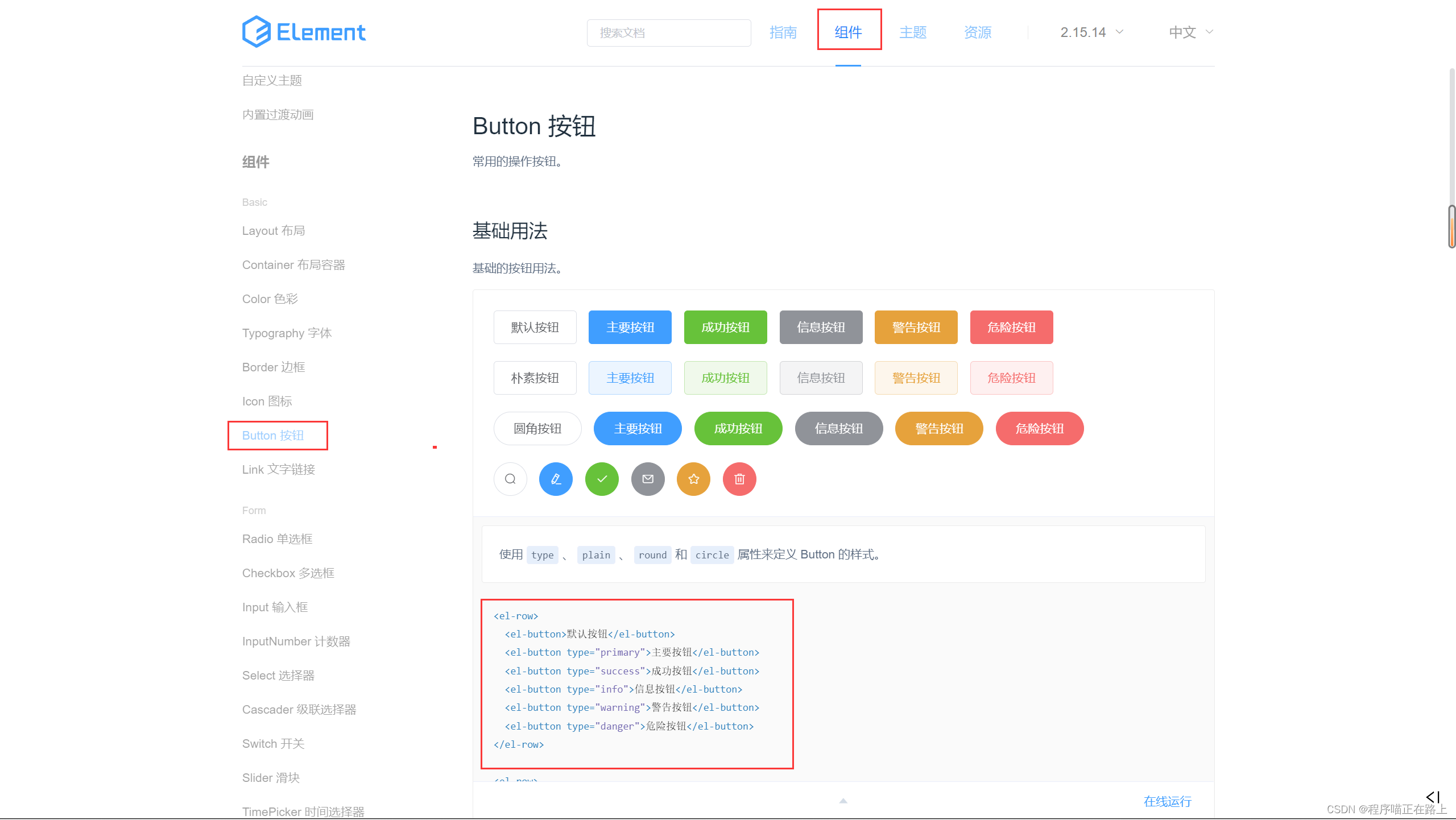Go to Container 布局容器 page

click(x=293, y=264)
